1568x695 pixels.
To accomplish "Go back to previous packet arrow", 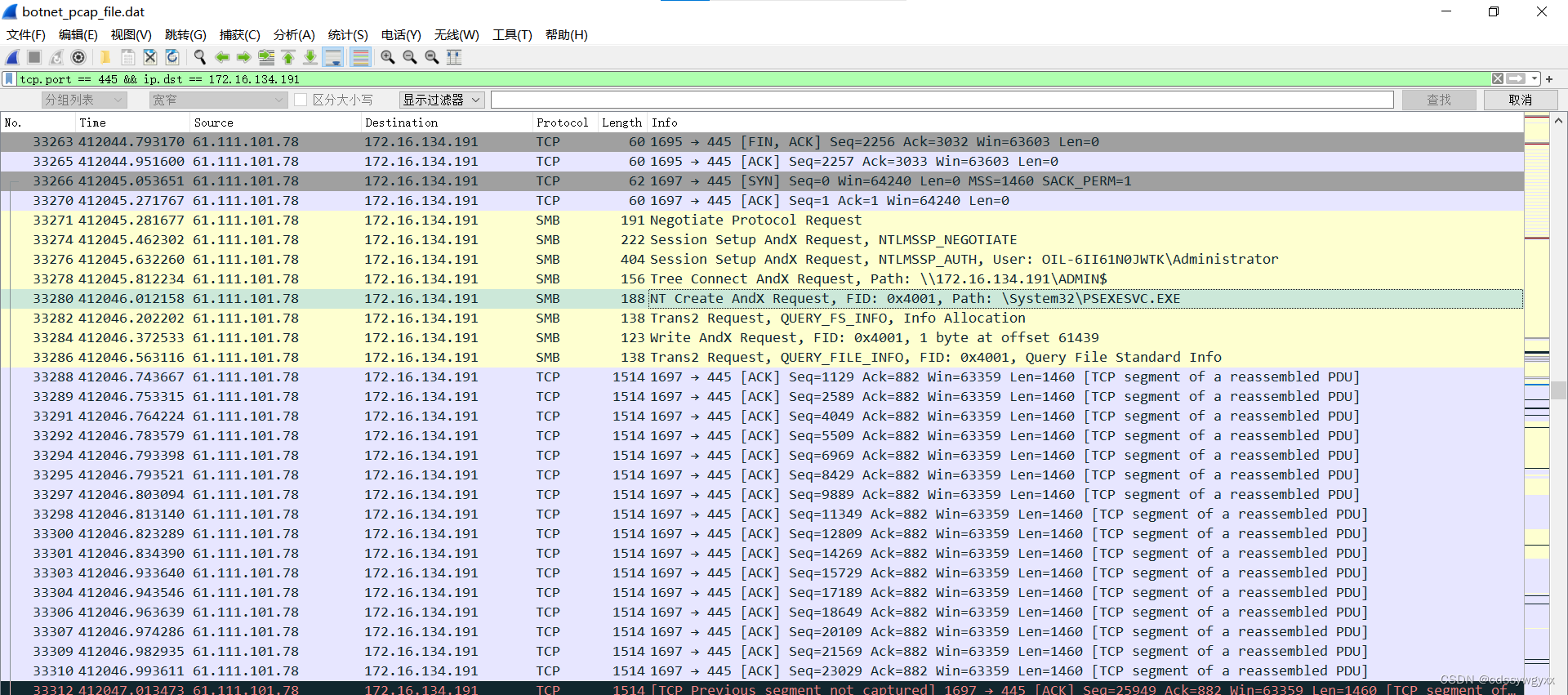I will click(x=221, y=57).
